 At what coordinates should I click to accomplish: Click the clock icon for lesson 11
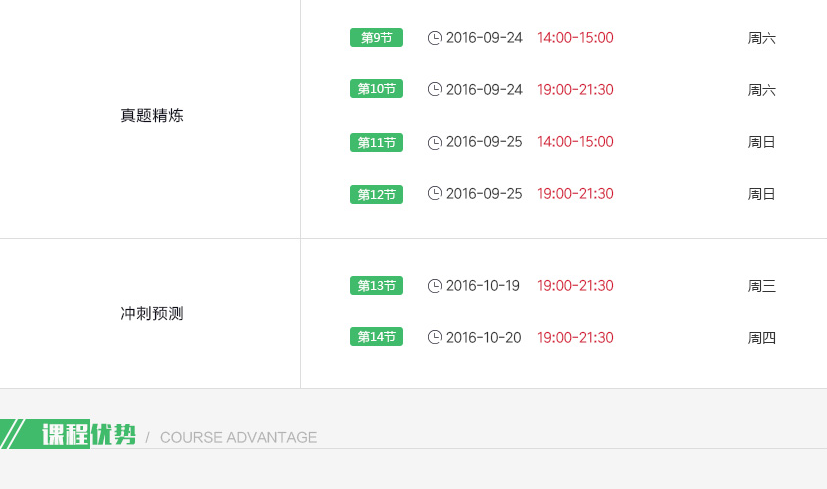click(x=434, y=142)
